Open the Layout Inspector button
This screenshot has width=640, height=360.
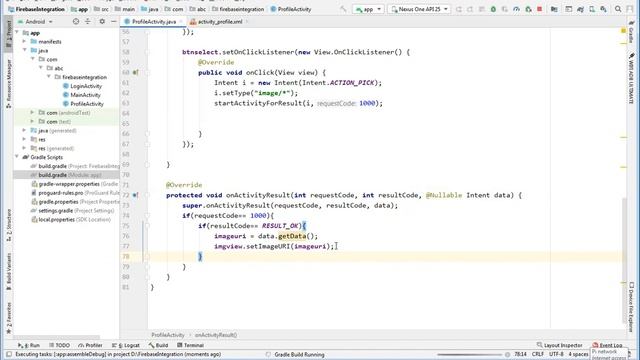pos(560,345)
